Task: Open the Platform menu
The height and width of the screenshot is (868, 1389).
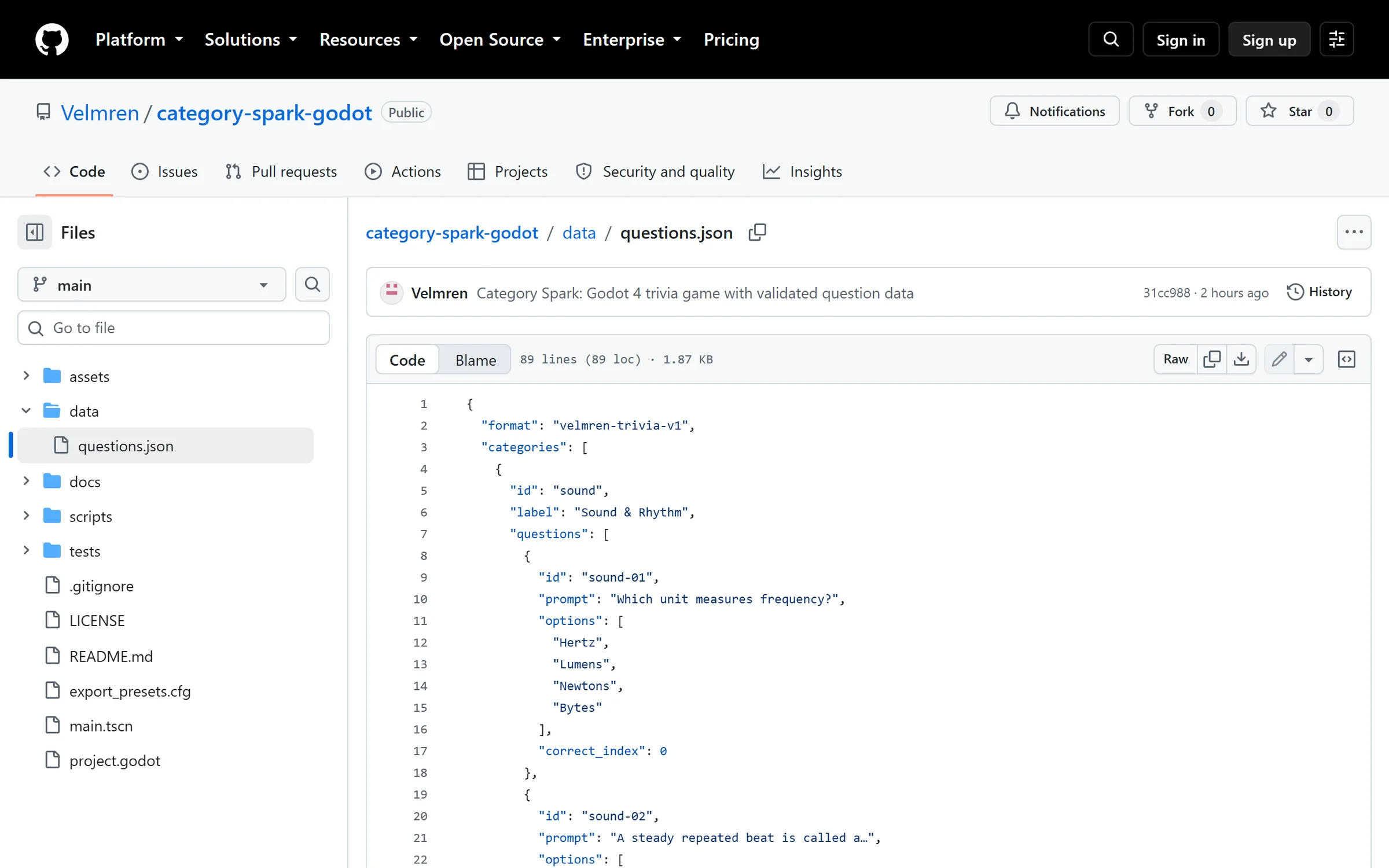Action: (139, 39)
